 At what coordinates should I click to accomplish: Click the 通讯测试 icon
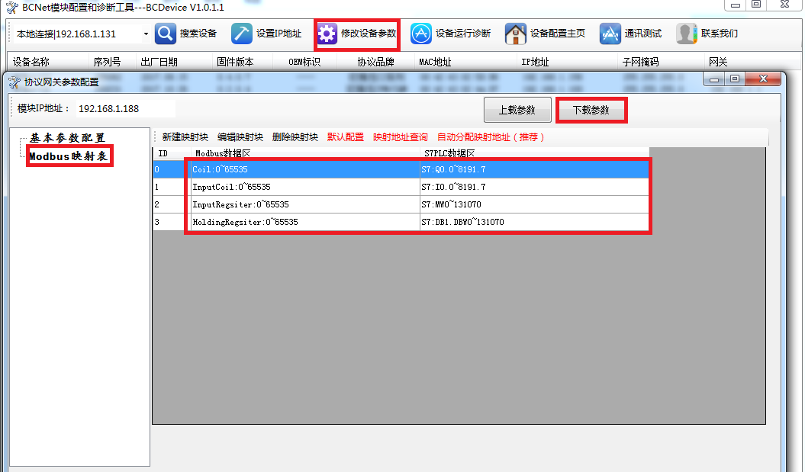pyautogui.click(x=610, y=34)
